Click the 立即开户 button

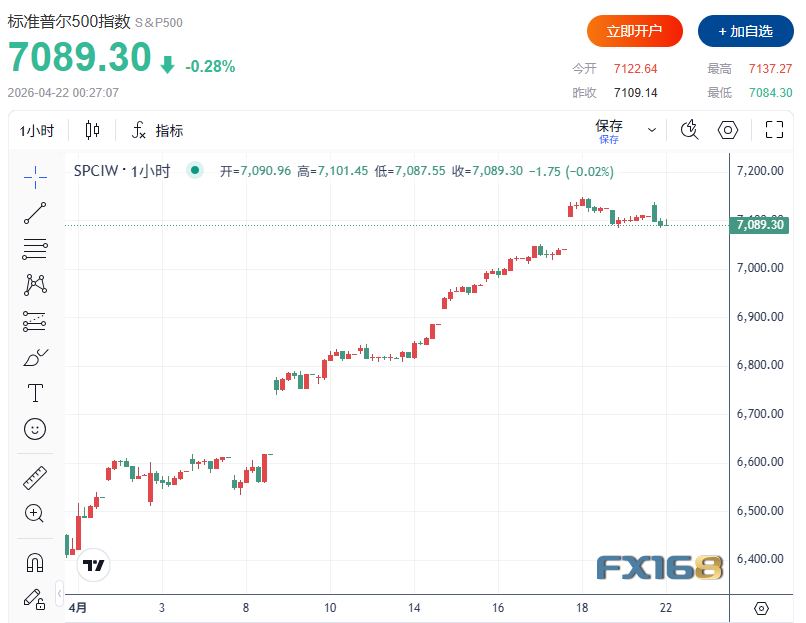click(634, 31)
